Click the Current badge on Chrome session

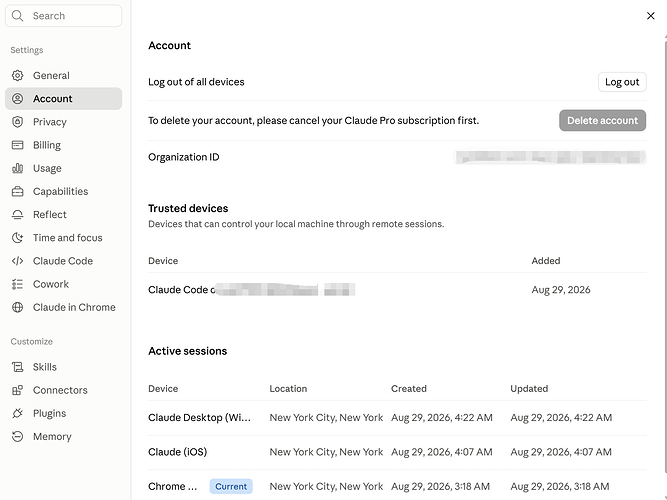[x=231, y=486]
